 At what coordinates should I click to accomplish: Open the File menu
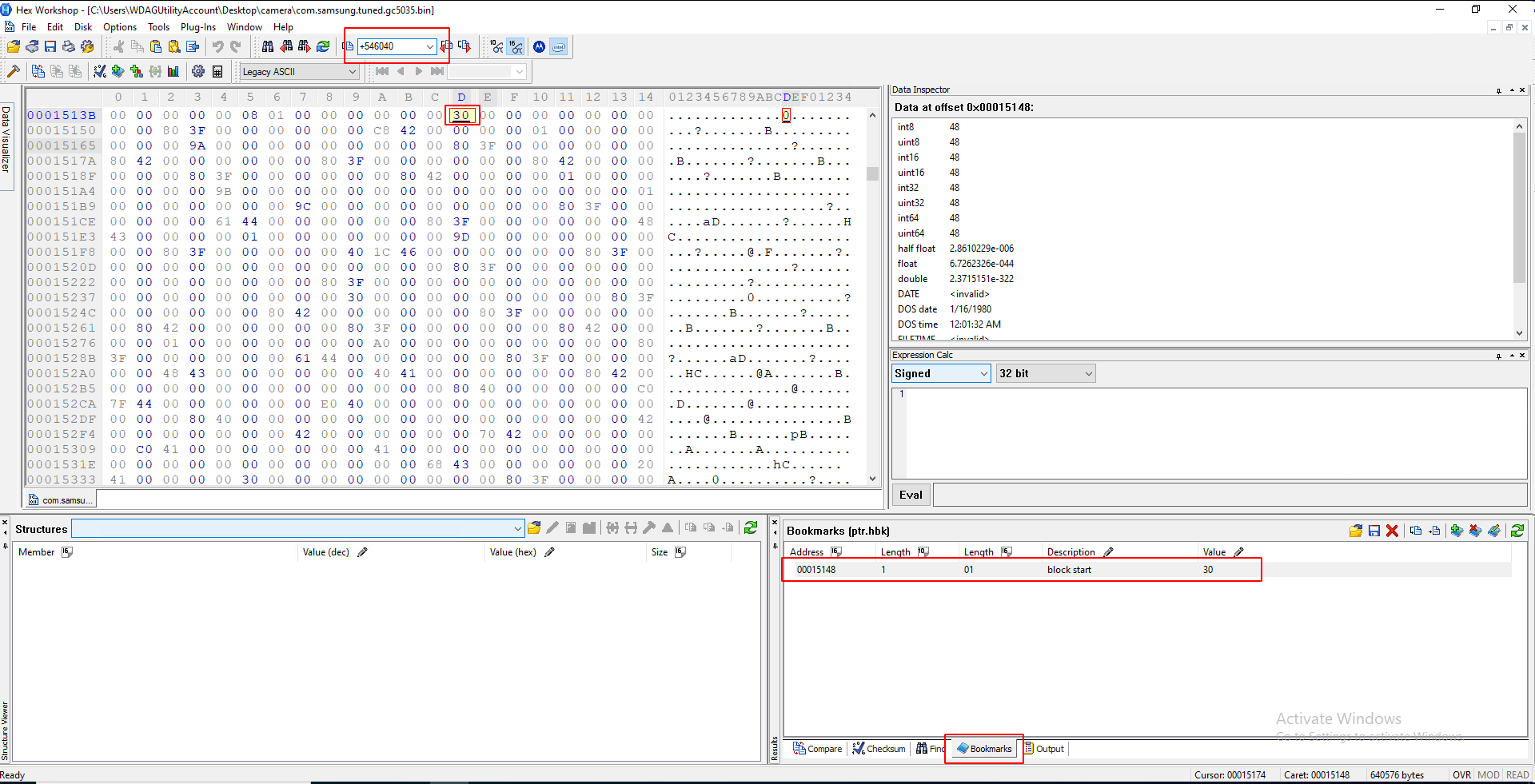[x=29, y=26]
